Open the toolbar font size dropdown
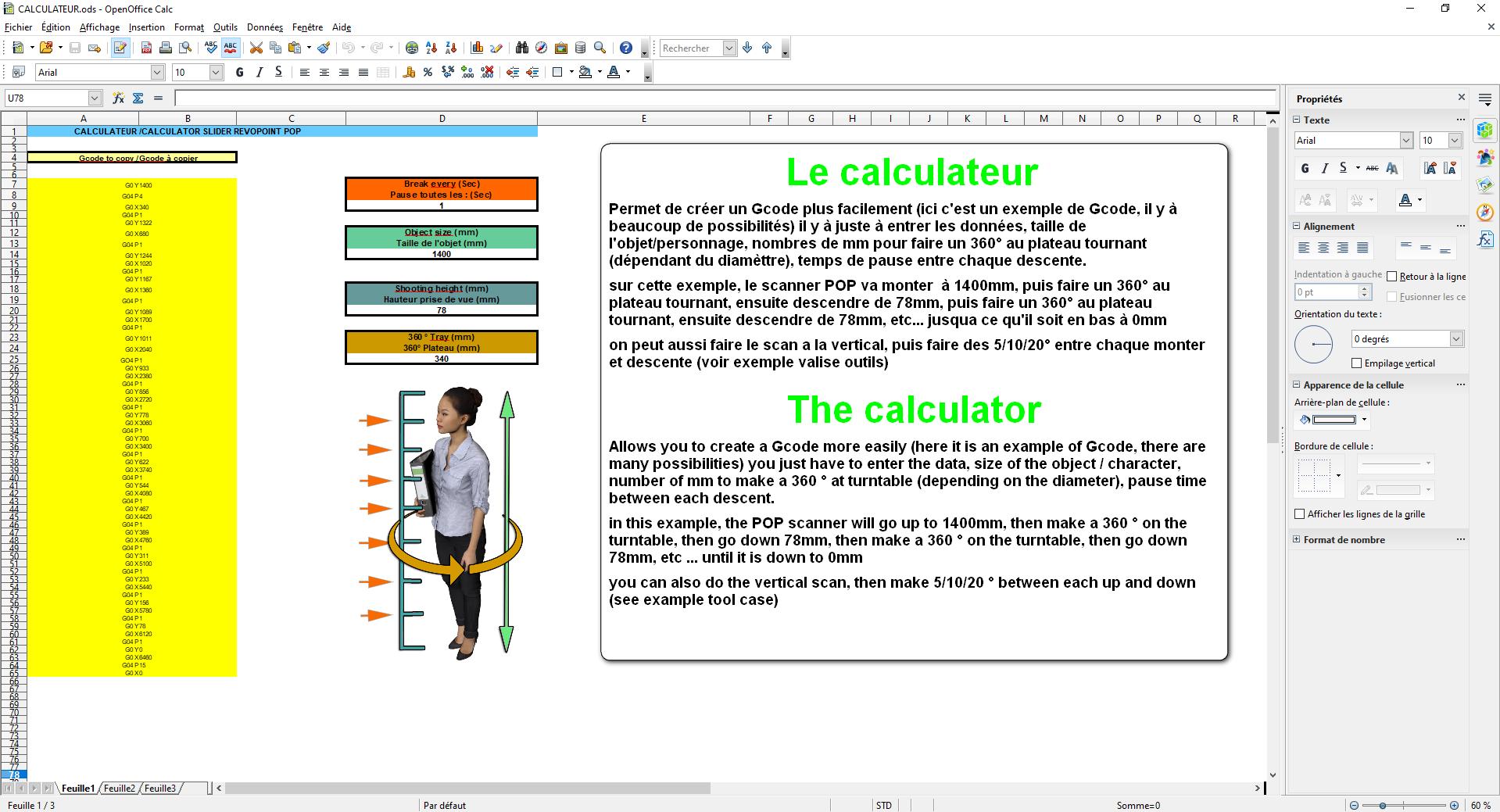Viewport: 1500px width, 812px height. coord(217,72)
